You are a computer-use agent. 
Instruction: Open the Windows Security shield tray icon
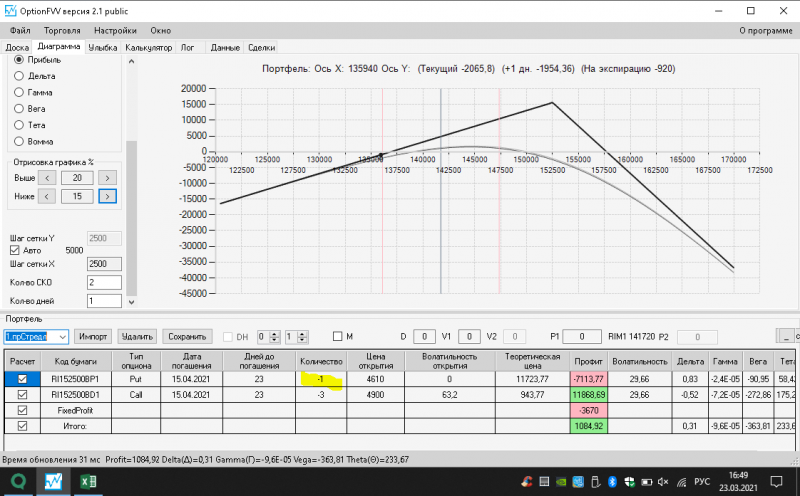(x=629, y=481)
